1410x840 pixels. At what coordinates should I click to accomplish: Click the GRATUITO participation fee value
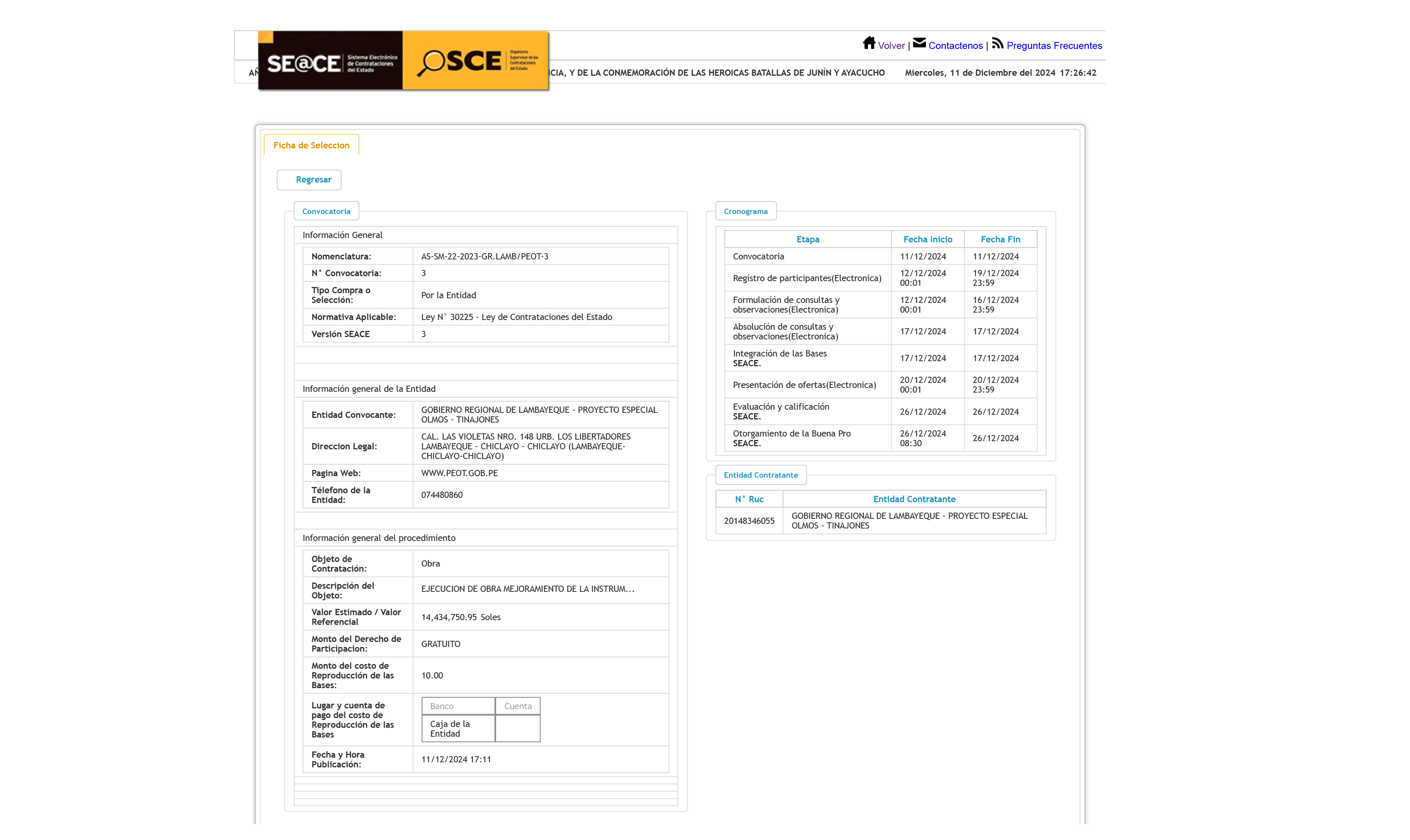(441, 644)
